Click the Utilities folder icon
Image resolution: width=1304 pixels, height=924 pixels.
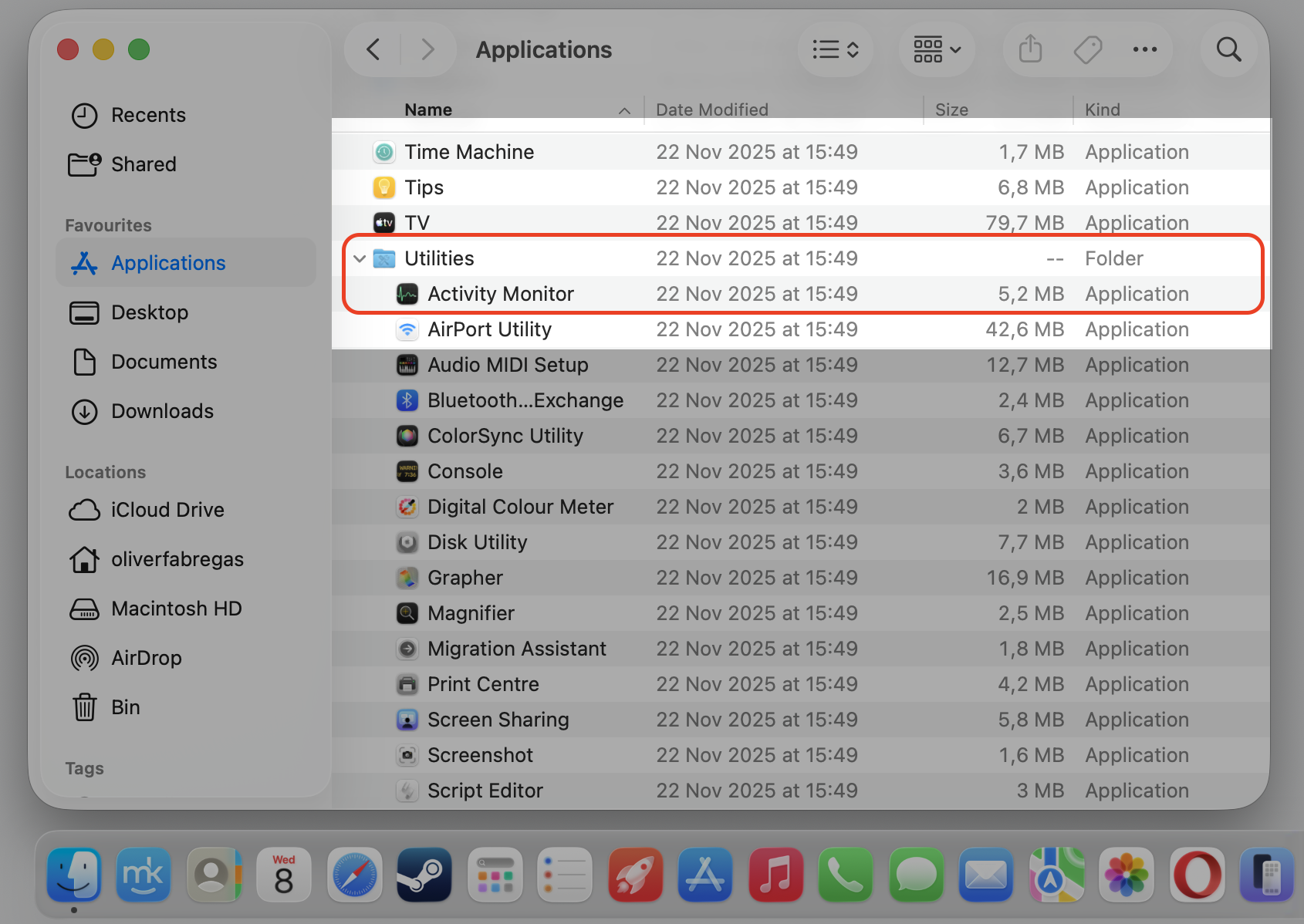384,258
